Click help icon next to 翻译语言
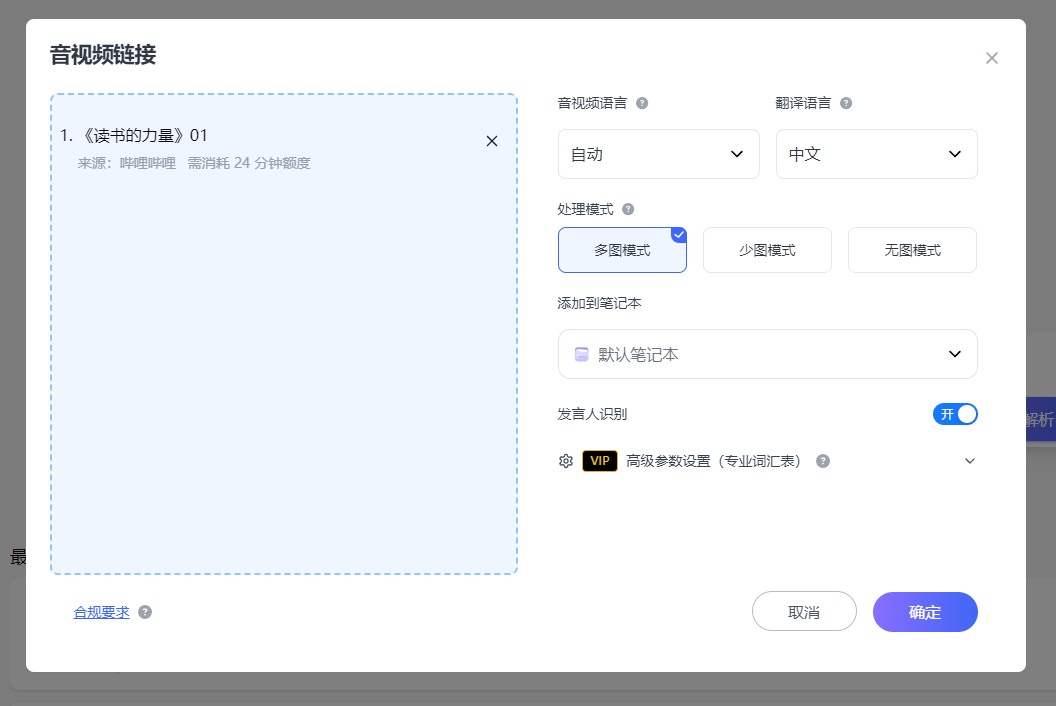 [x=846, y=103]
